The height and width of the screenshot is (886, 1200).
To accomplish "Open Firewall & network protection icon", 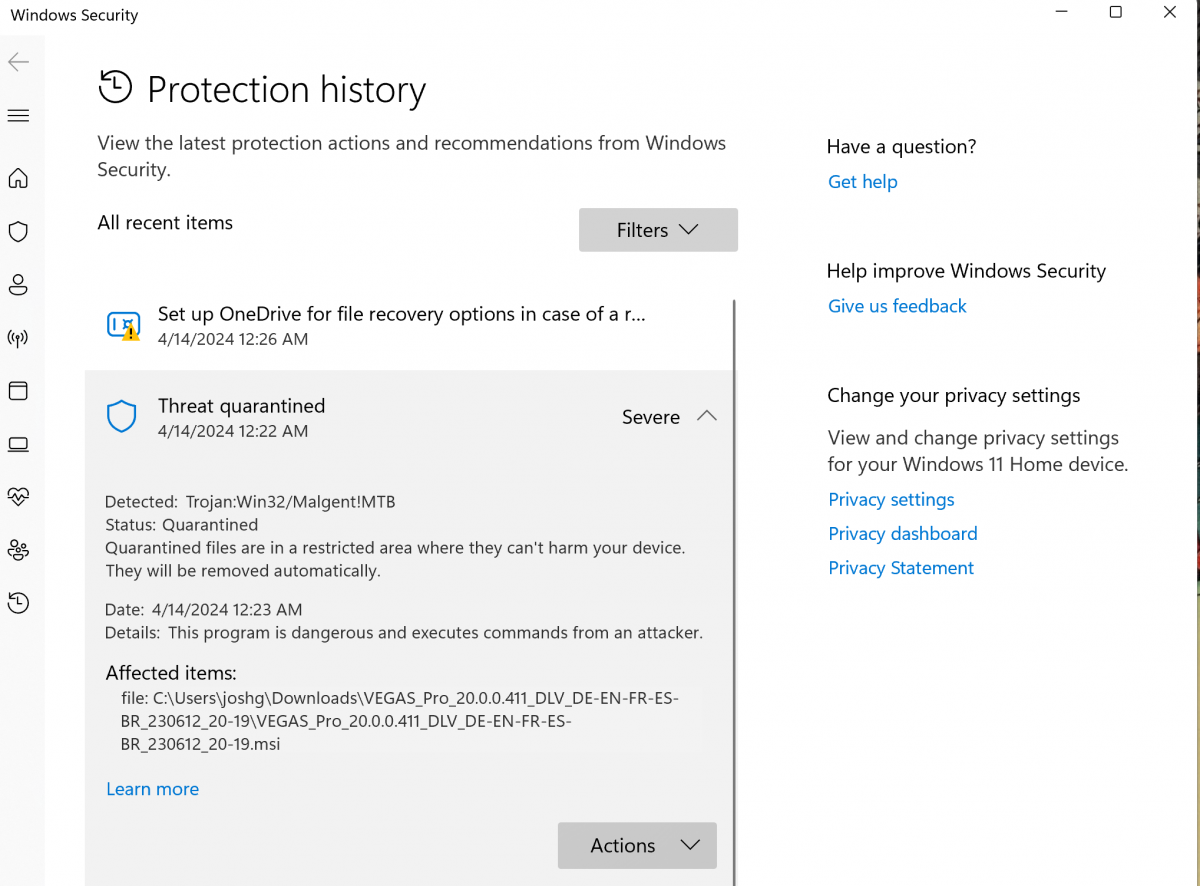I will [18, 338].
